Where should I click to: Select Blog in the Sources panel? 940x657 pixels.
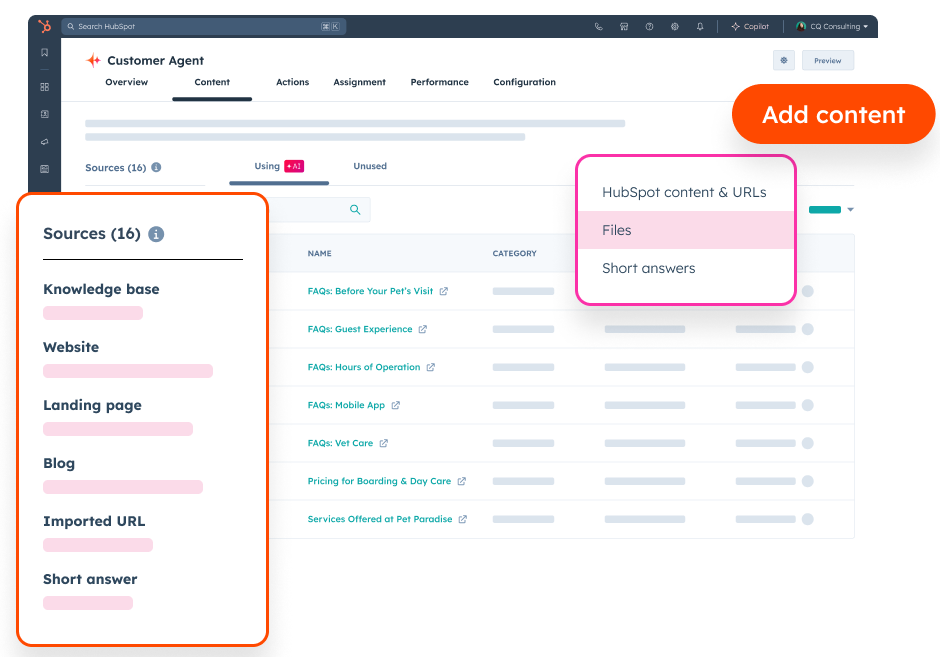point(59,463)
